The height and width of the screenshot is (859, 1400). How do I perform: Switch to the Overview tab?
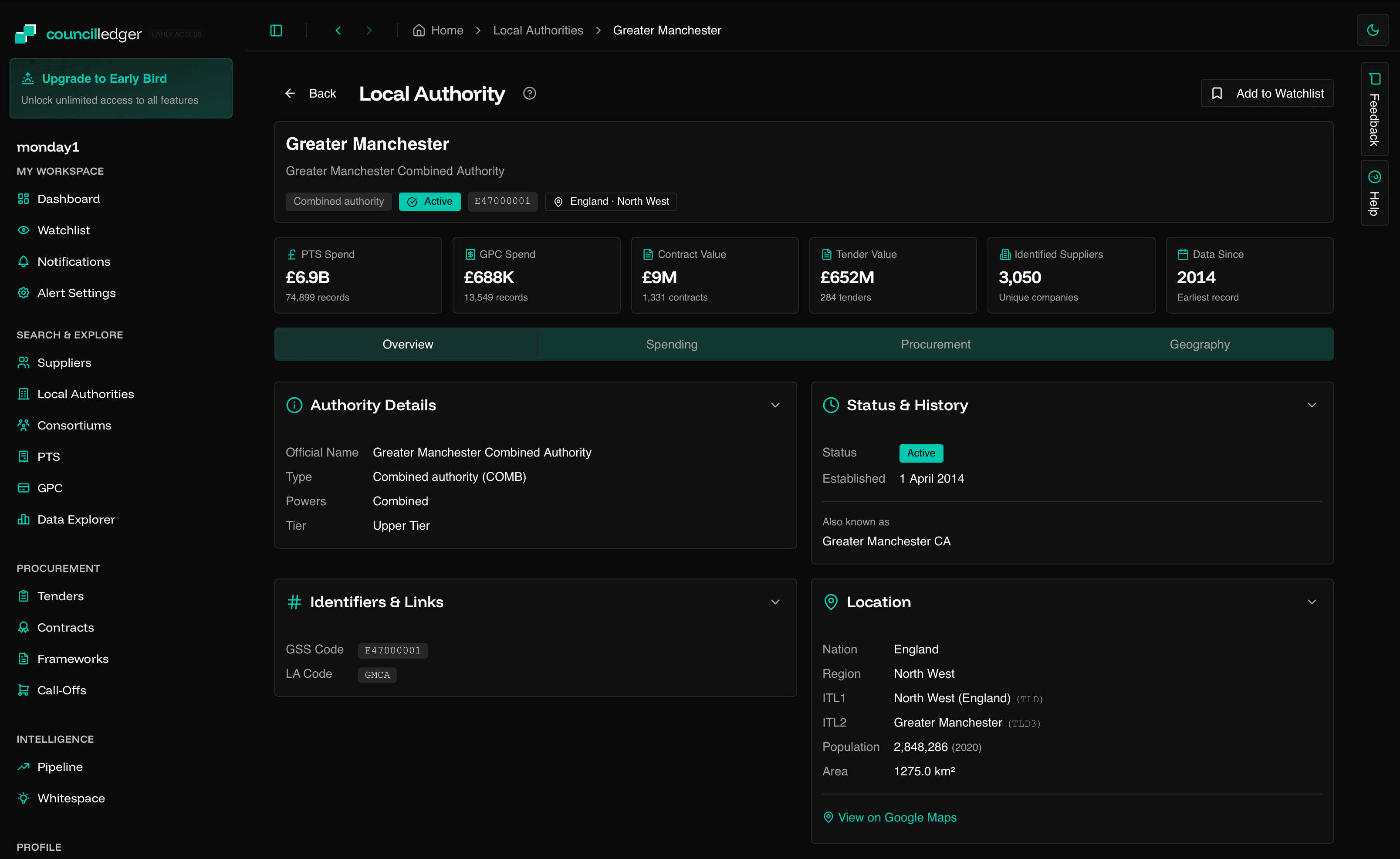click(x=408, y=344)
